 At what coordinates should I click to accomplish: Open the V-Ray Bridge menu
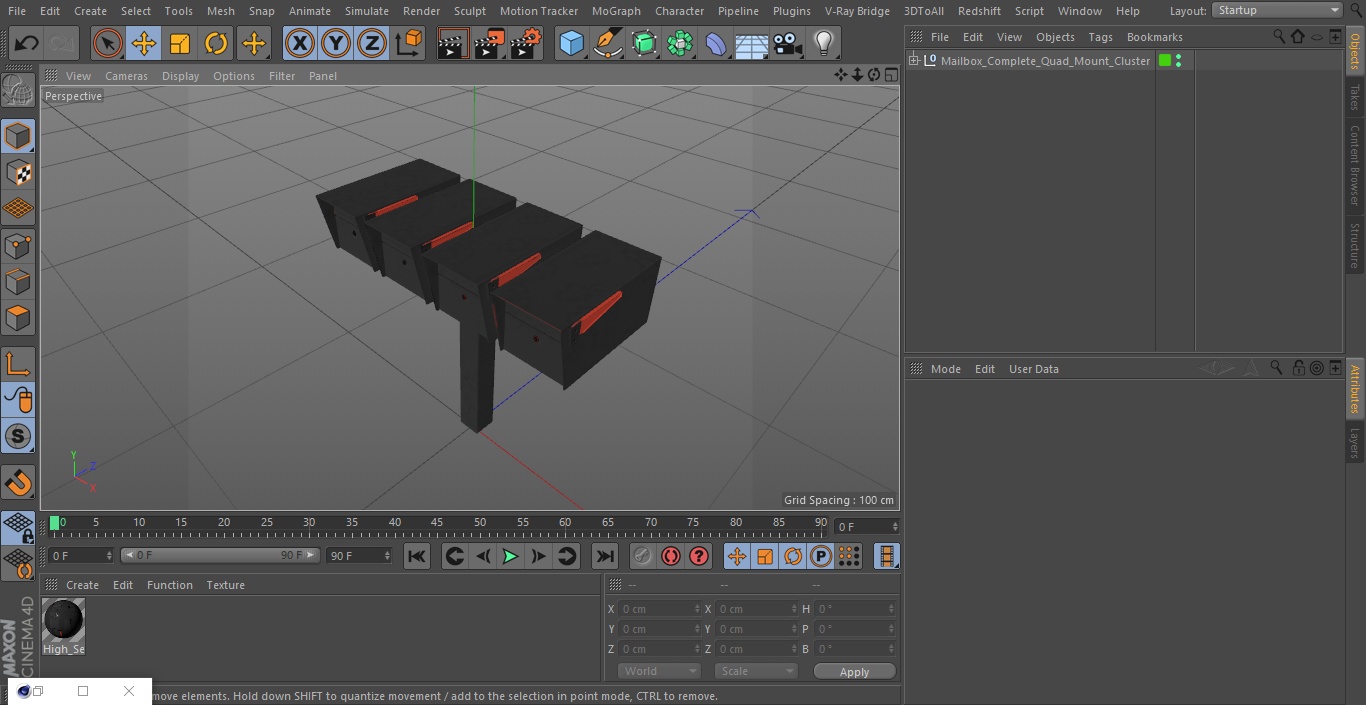[857, 11]
